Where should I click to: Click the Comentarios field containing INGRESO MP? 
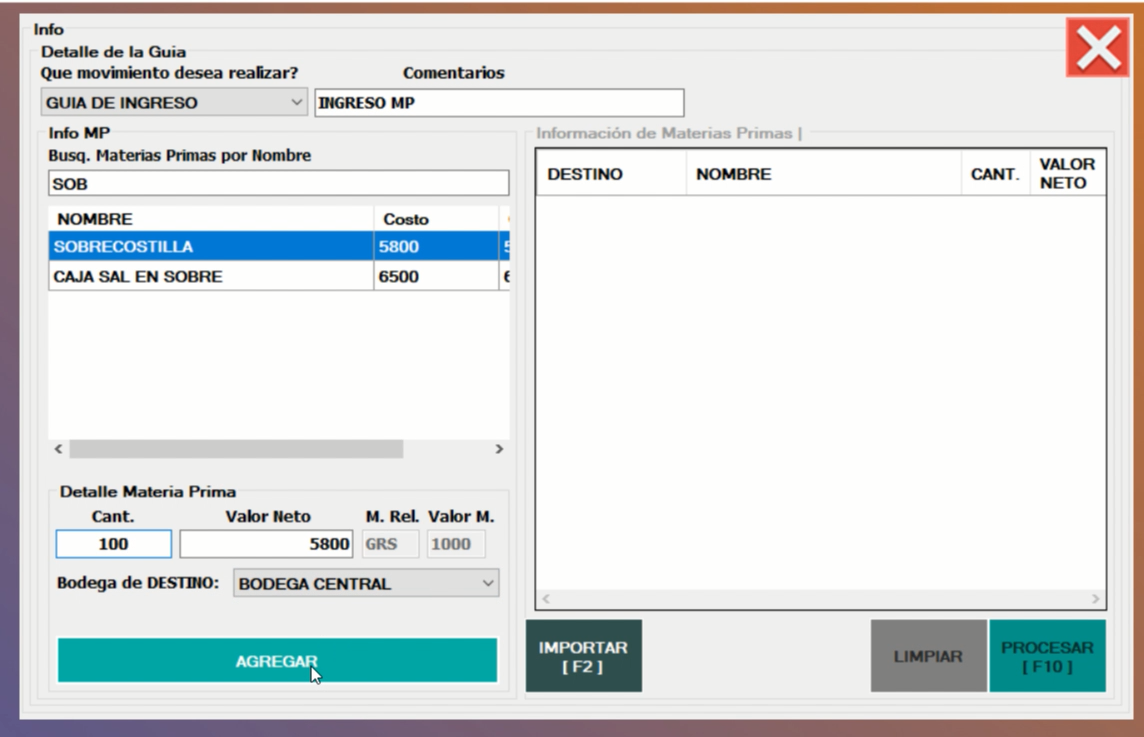pos(499,103)
